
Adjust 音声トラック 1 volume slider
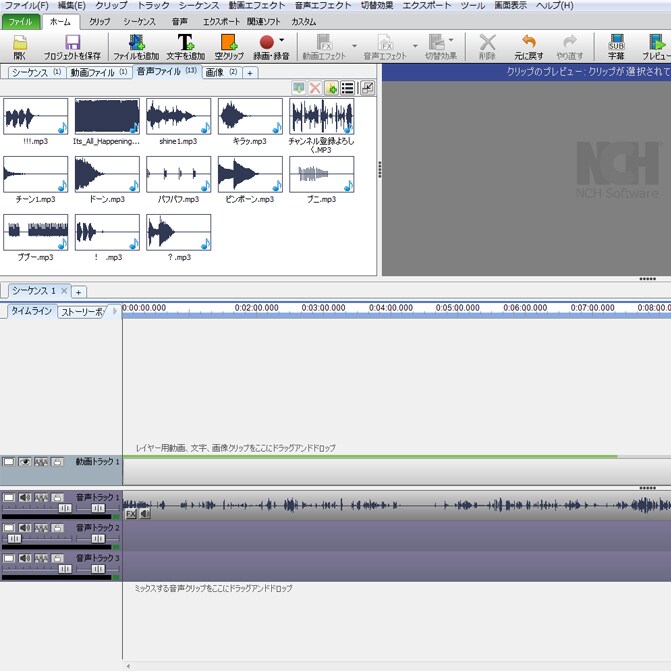click(x=65, y=508)
